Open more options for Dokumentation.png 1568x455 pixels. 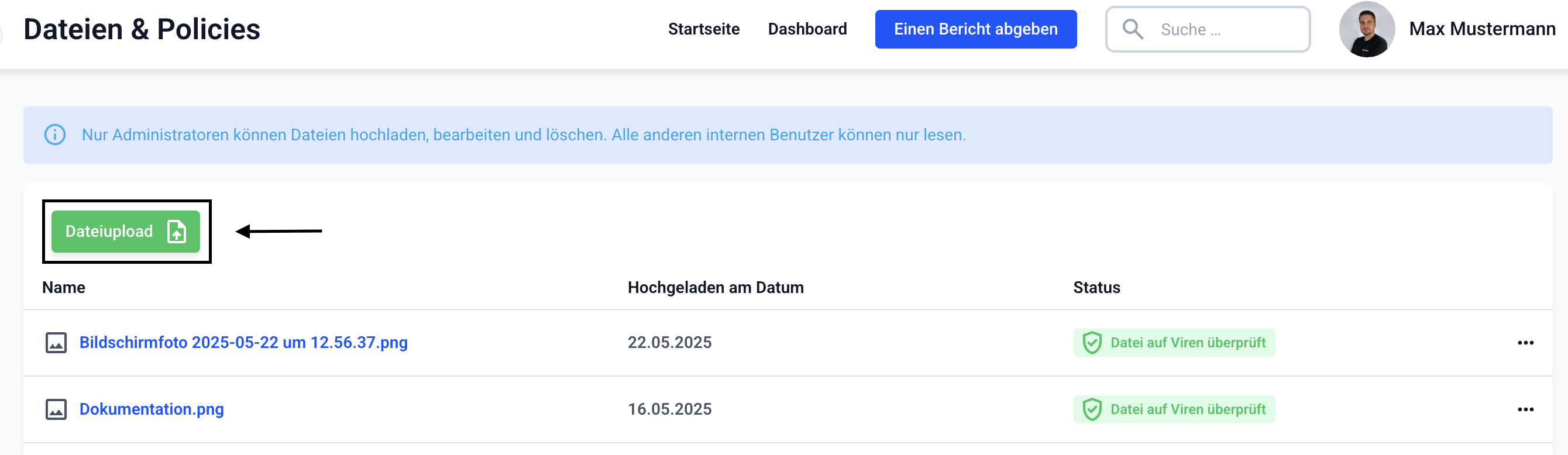(1525, 409)
